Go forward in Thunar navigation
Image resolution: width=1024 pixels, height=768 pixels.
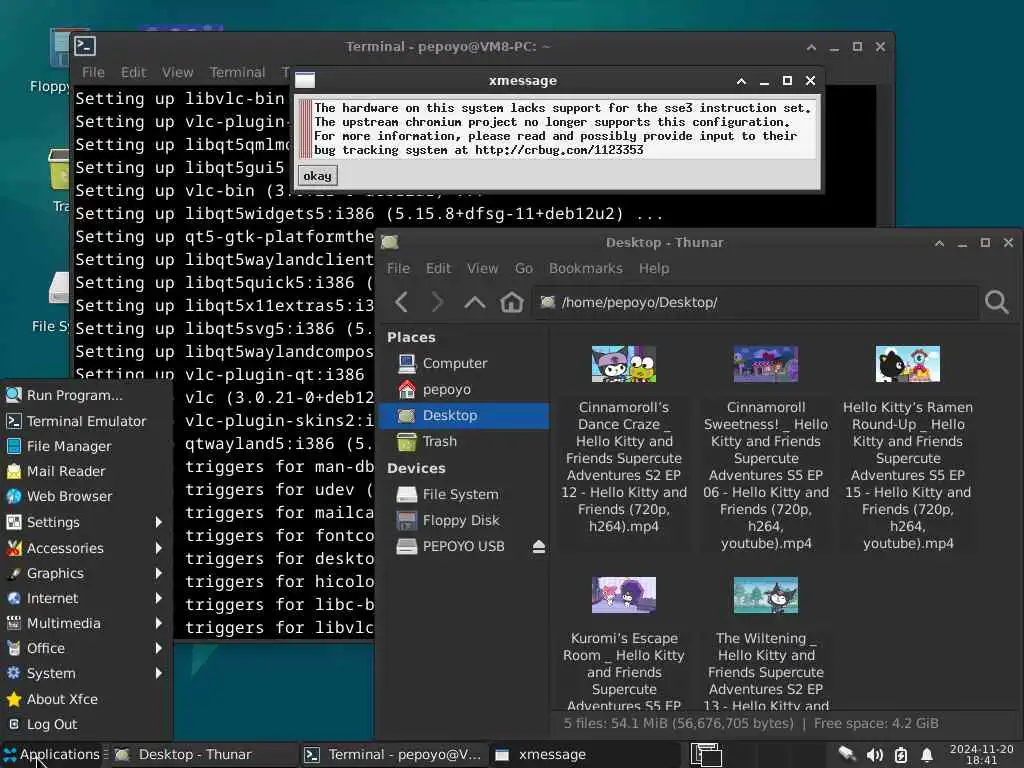click(x=438, y=302)
